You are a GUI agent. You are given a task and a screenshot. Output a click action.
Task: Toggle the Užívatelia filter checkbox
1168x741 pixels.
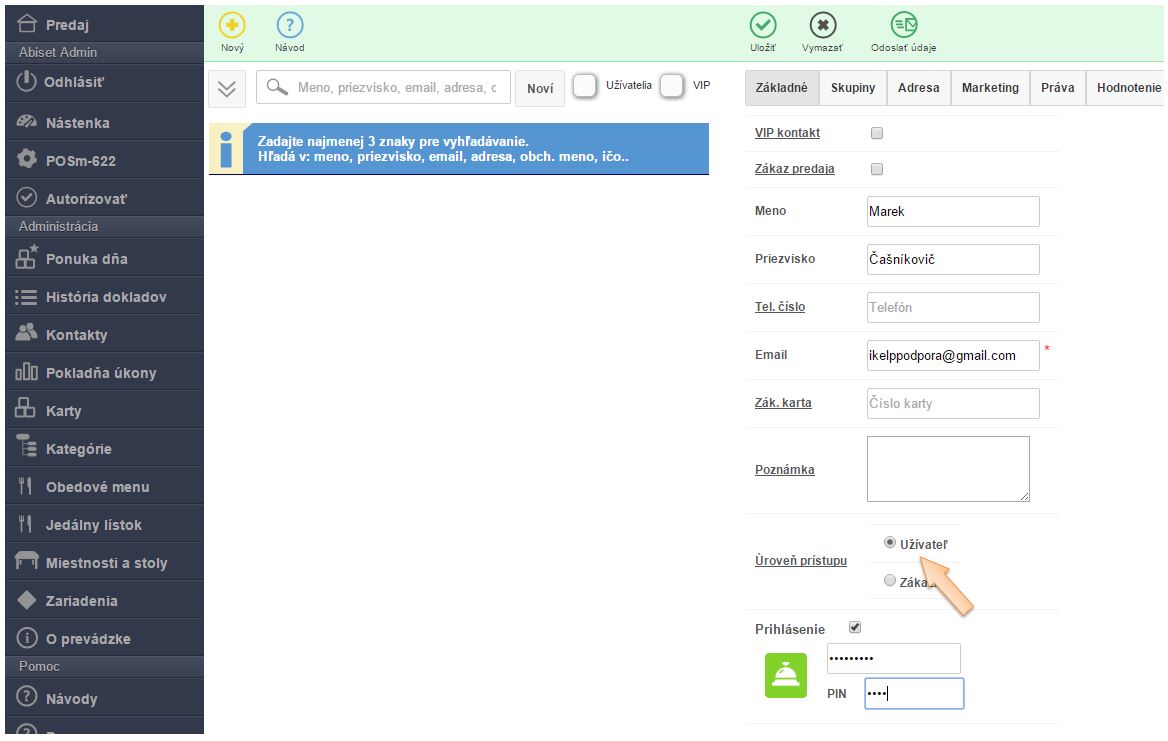coord(585,87)
